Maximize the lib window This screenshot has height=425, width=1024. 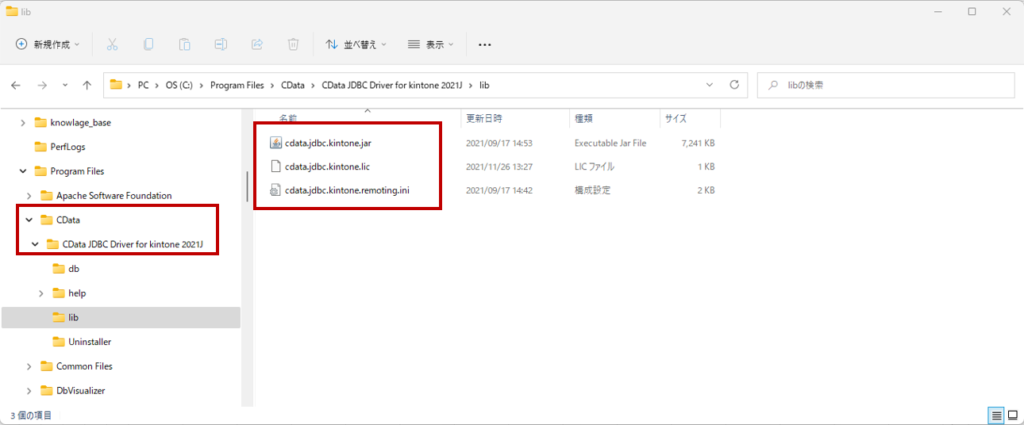(x=972, y=11)
